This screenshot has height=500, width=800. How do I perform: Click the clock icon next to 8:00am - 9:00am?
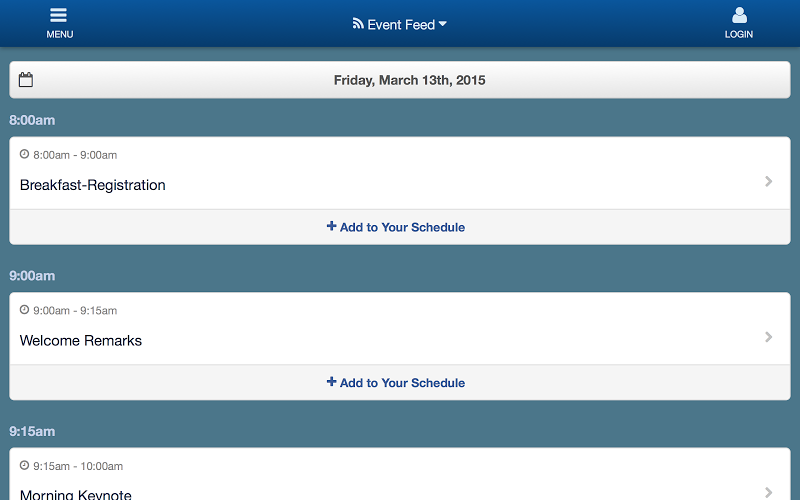pyautogui.click(x=24, y=154)
